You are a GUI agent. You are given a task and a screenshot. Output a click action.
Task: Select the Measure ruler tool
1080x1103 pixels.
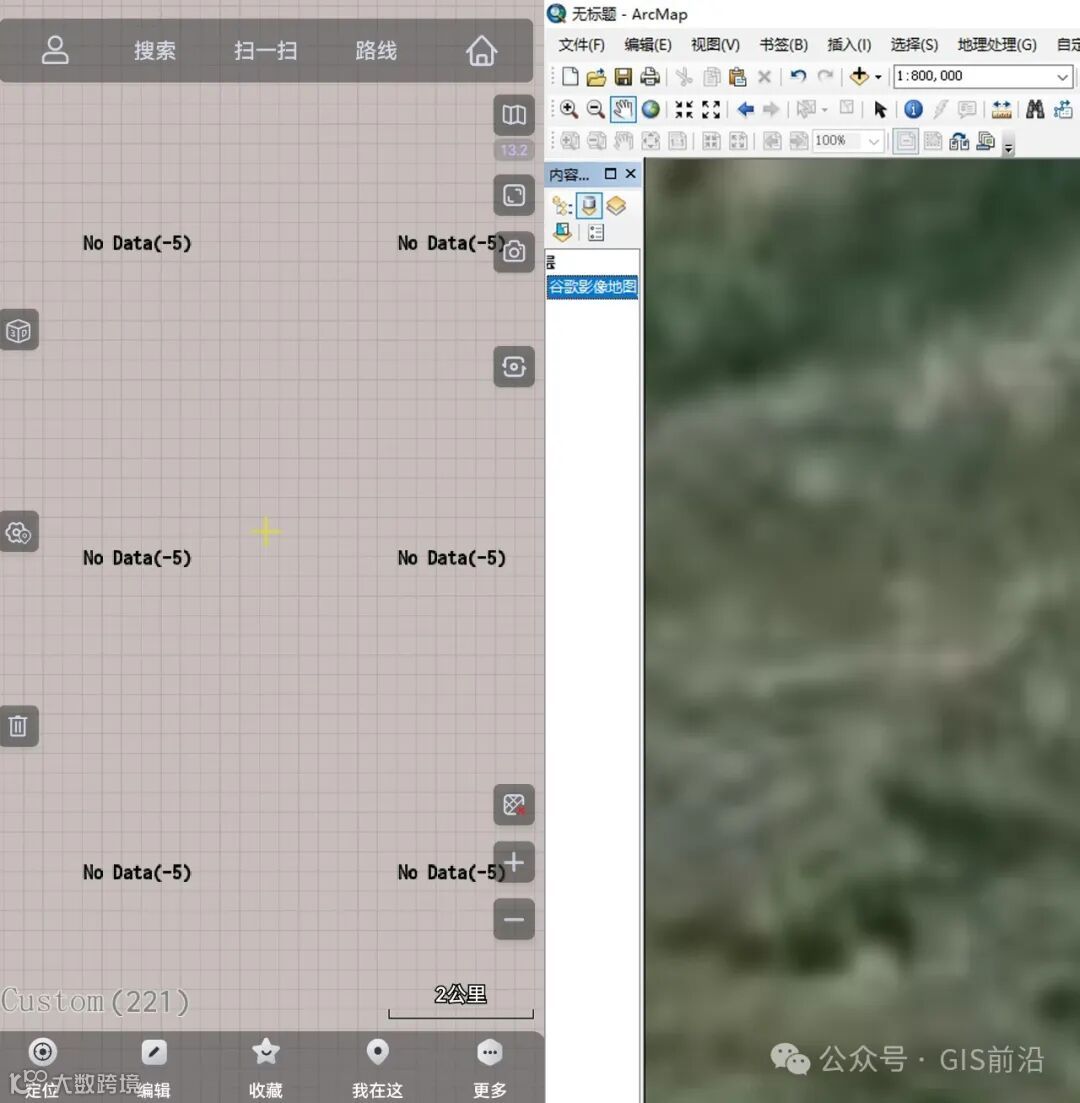[1001, 109]
